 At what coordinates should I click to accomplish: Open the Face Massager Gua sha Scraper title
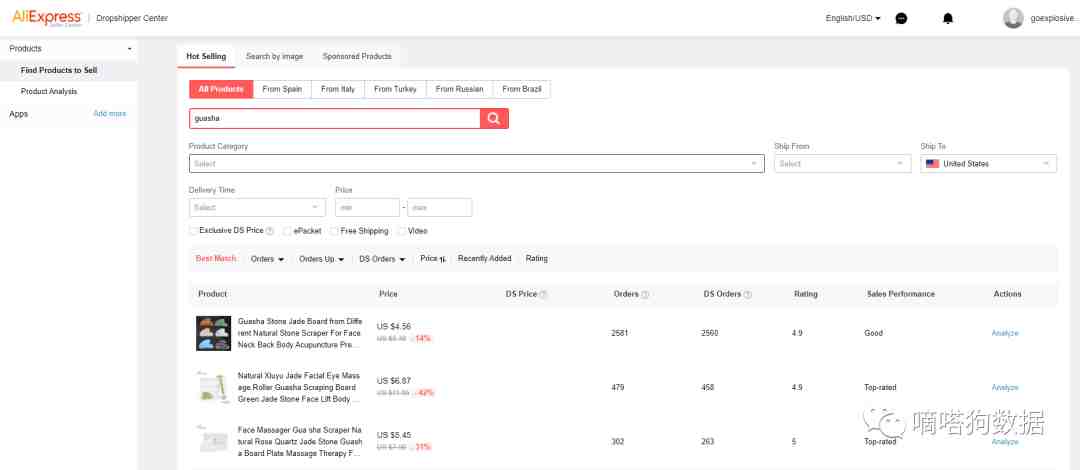coord(300,442)
